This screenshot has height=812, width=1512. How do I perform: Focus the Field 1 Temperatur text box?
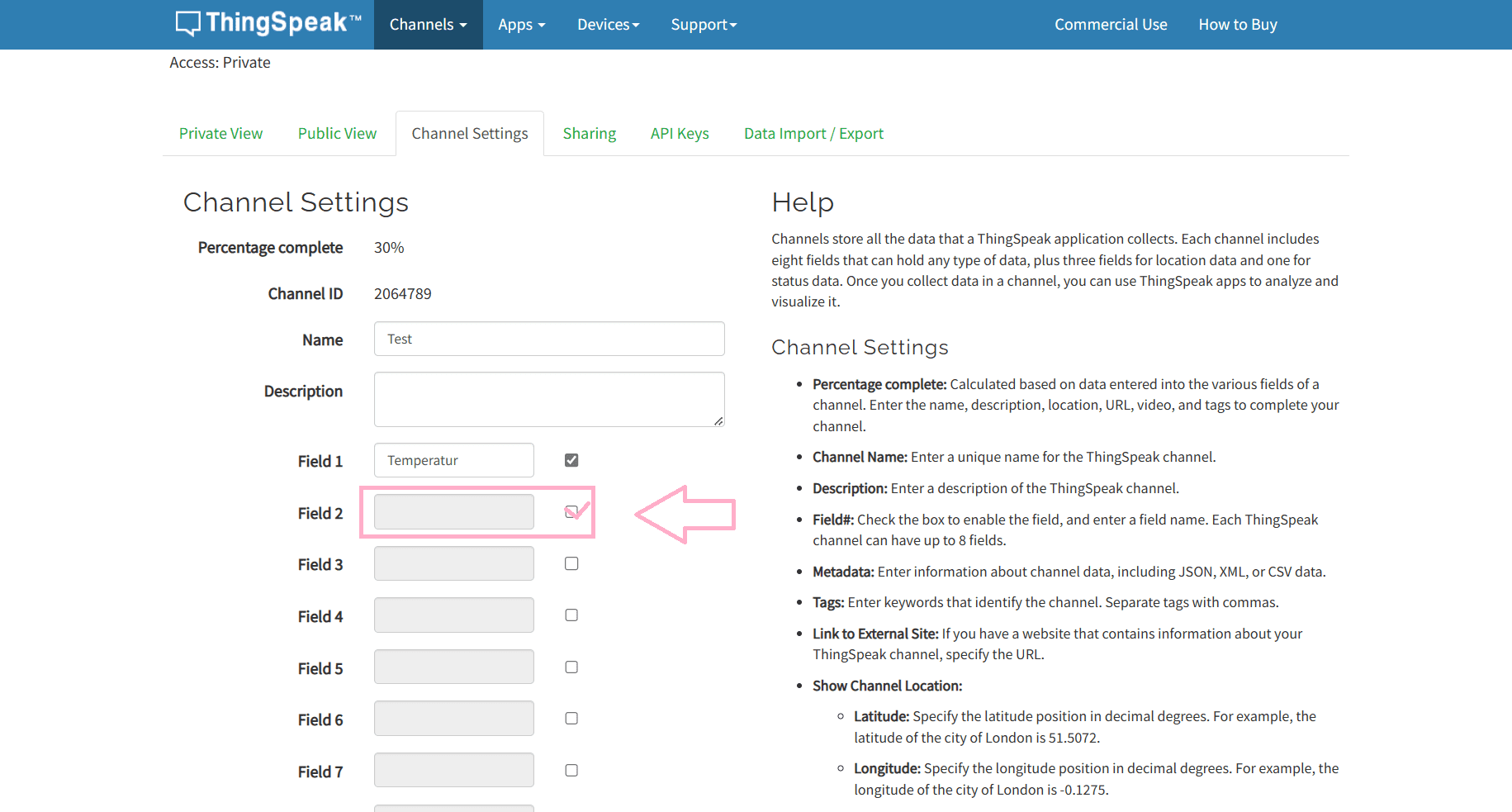453,460
